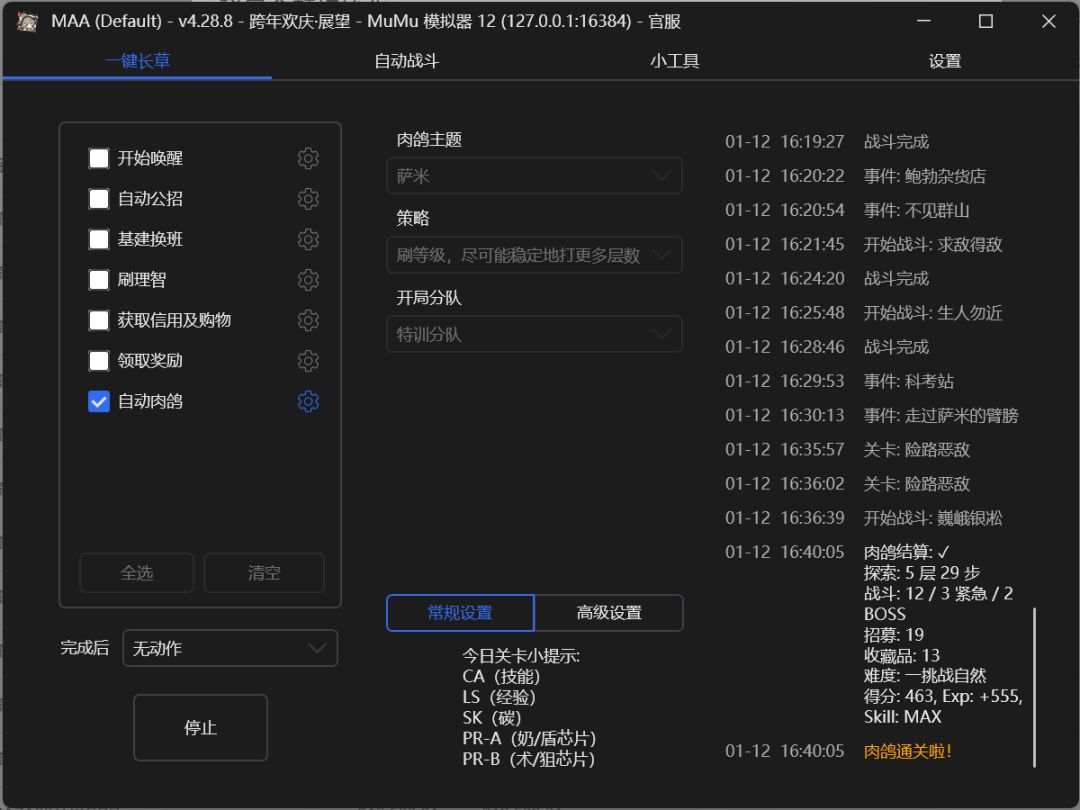Screen dimensions: 1080x810
Task: Tick the 刷理智 checkbox
Action: pos(99,280)
